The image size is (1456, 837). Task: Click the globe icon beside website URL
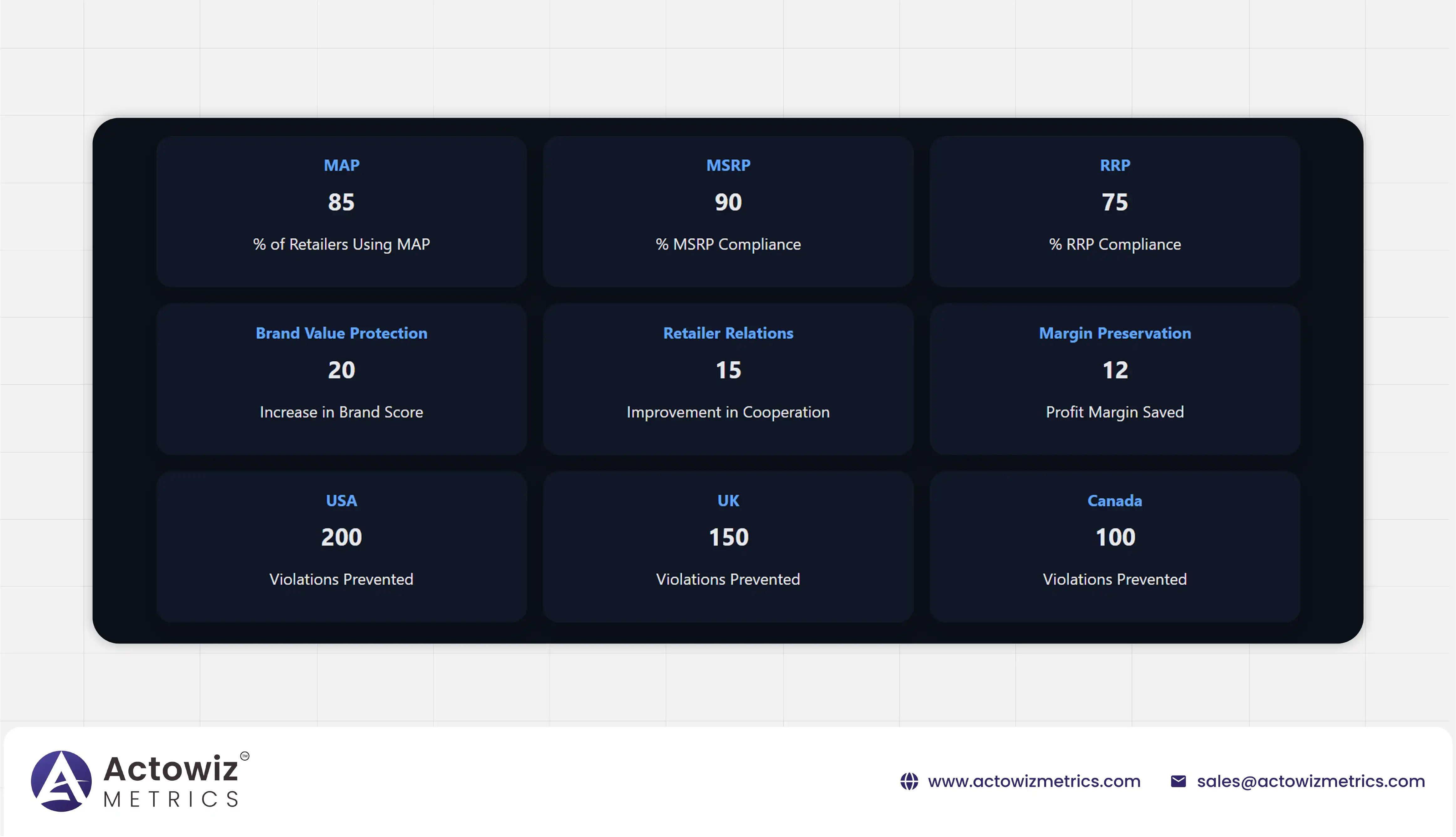point(909,781)
